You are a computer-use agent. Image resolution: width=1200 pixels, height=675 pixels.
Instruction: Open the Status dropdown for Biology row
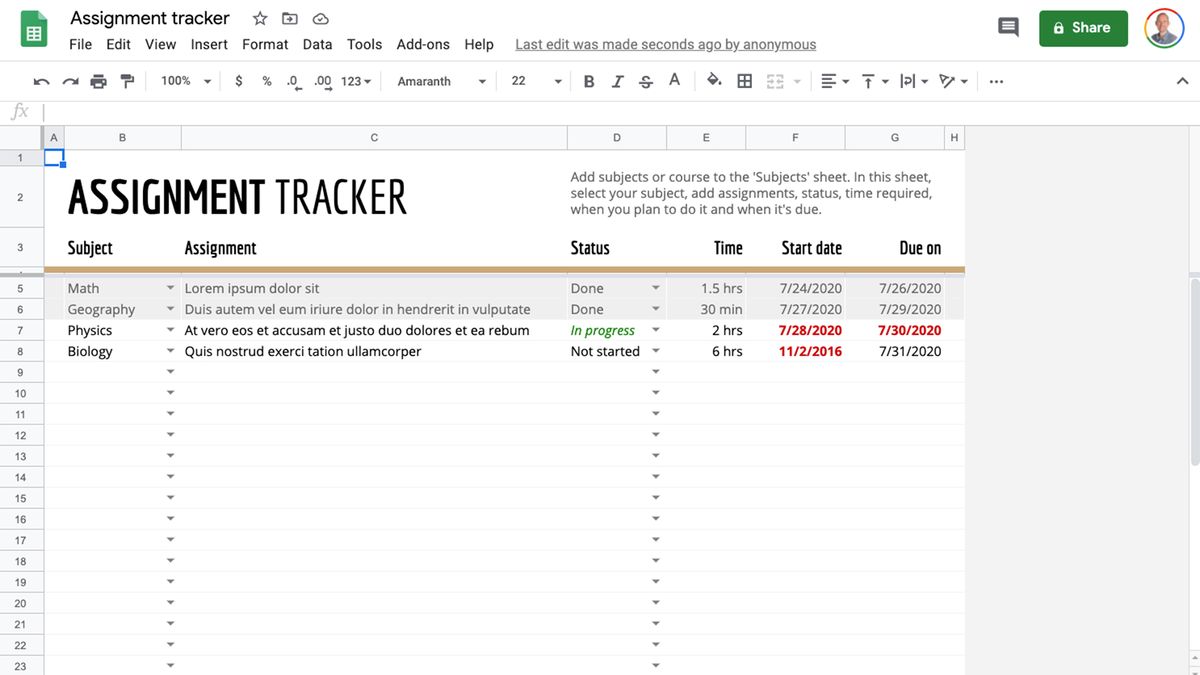656,351
